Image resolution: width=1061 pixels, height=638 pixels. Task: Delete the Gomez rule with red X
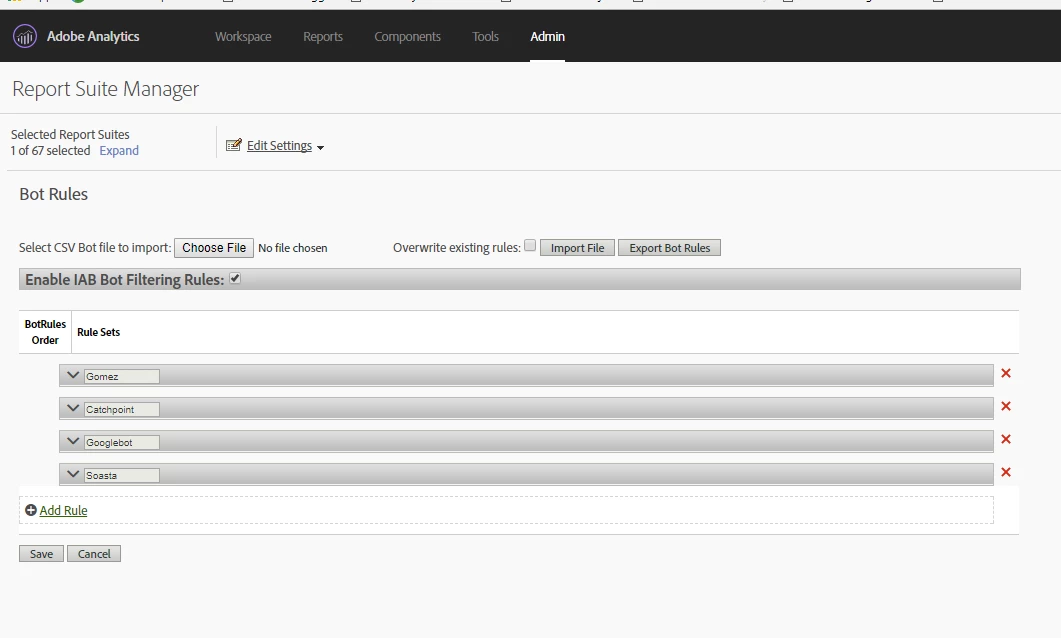(1006, 373)
